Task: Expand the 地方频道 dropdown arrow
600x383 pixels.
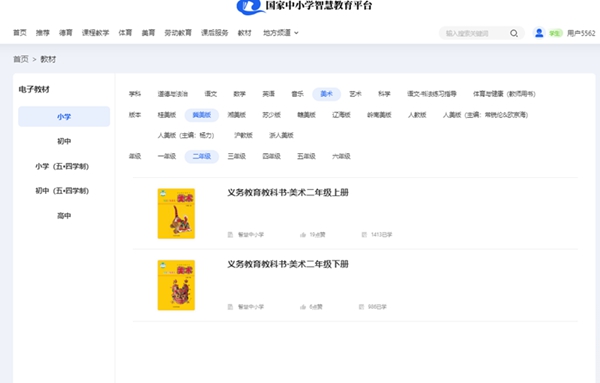Action: [x=296, y=33]
